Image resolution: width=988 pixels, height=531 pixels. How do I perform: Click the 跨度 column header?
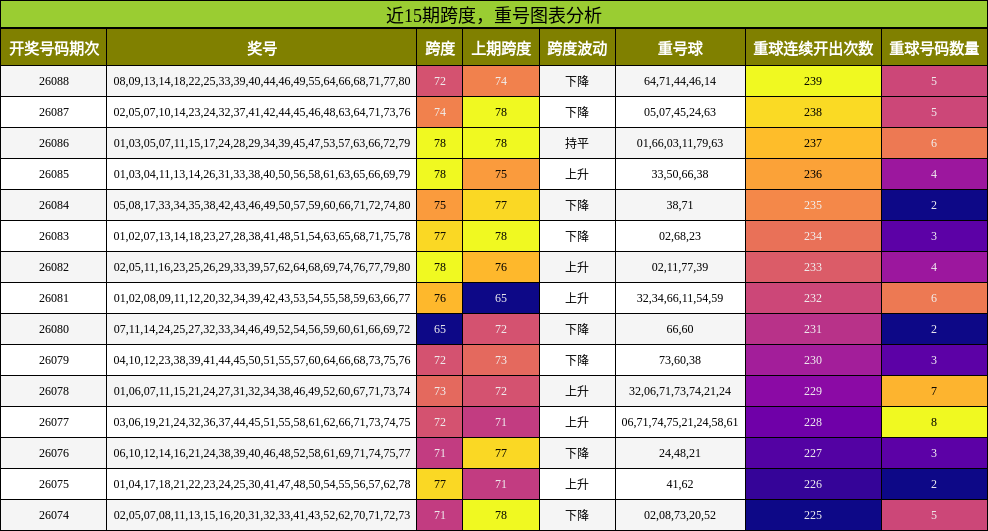click(440, 48)
